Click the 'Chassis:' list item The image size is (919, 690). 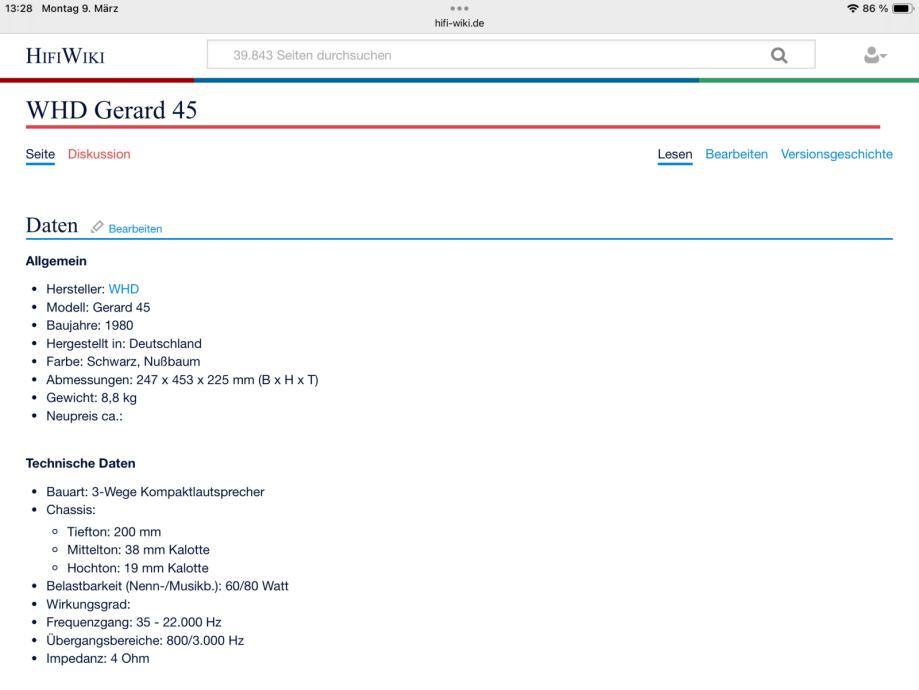click(x=71, y=510)
